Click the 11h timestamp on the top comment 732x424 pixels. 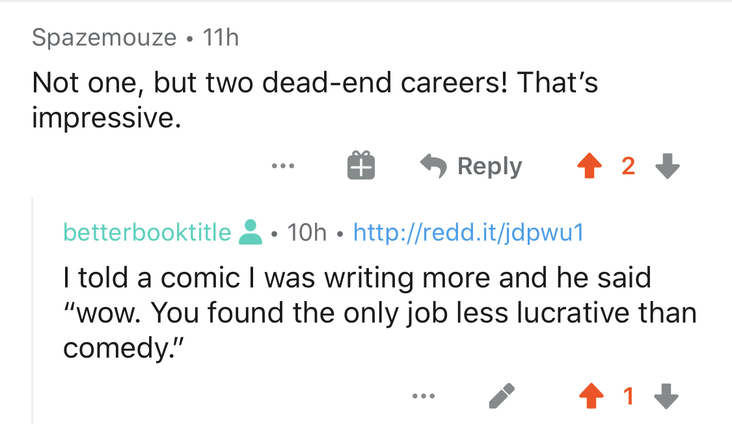[220, 37]
